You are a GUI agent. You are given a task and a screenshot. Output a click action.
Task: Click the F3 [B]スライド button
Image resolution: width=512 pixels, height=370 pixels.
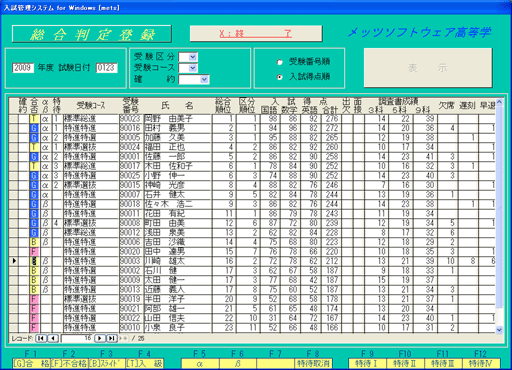pyautogui.click(x=107, y=364)
